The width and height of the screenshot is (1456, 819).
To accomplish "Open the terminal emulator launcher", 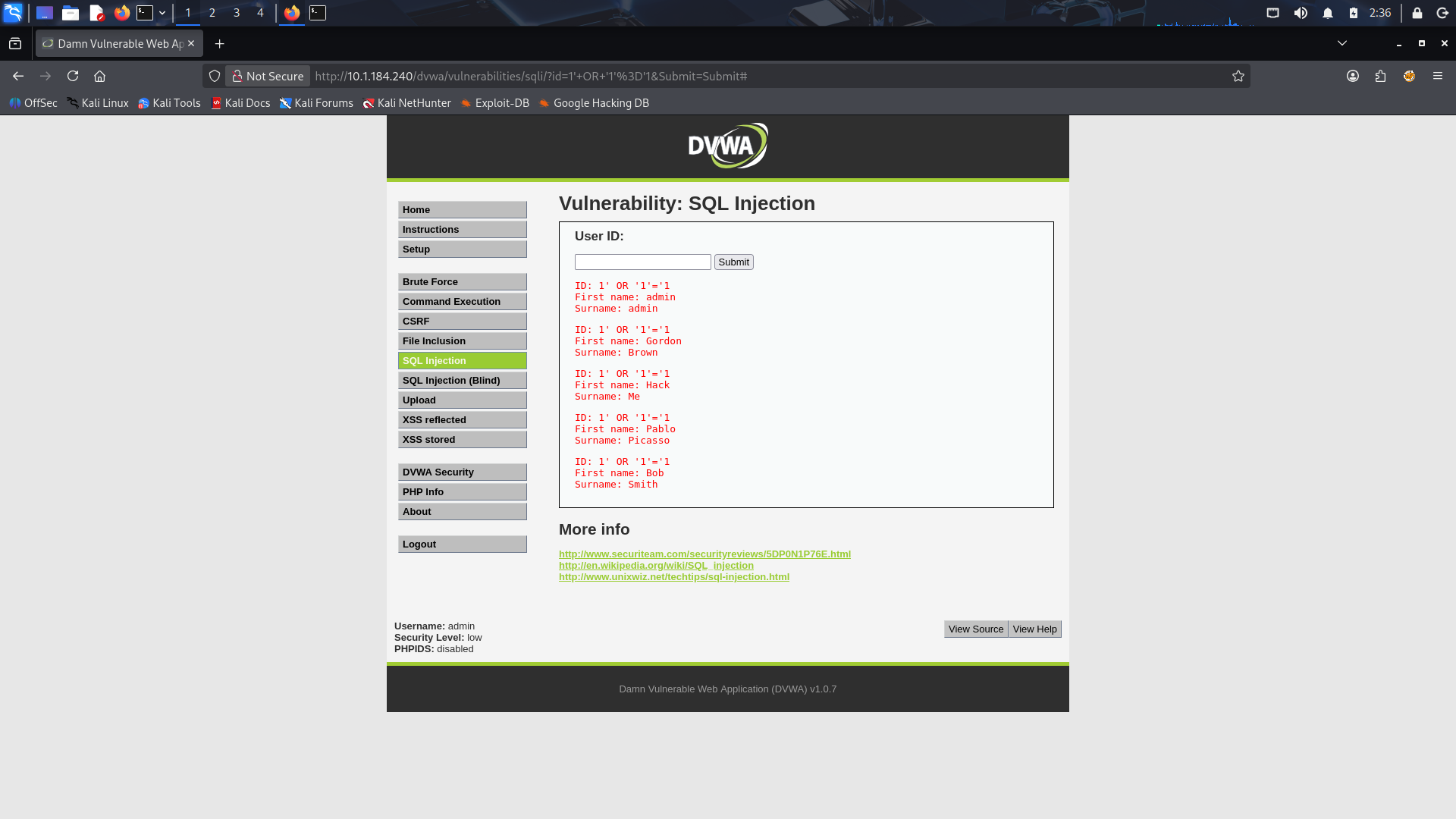I will tap(145, 13).
